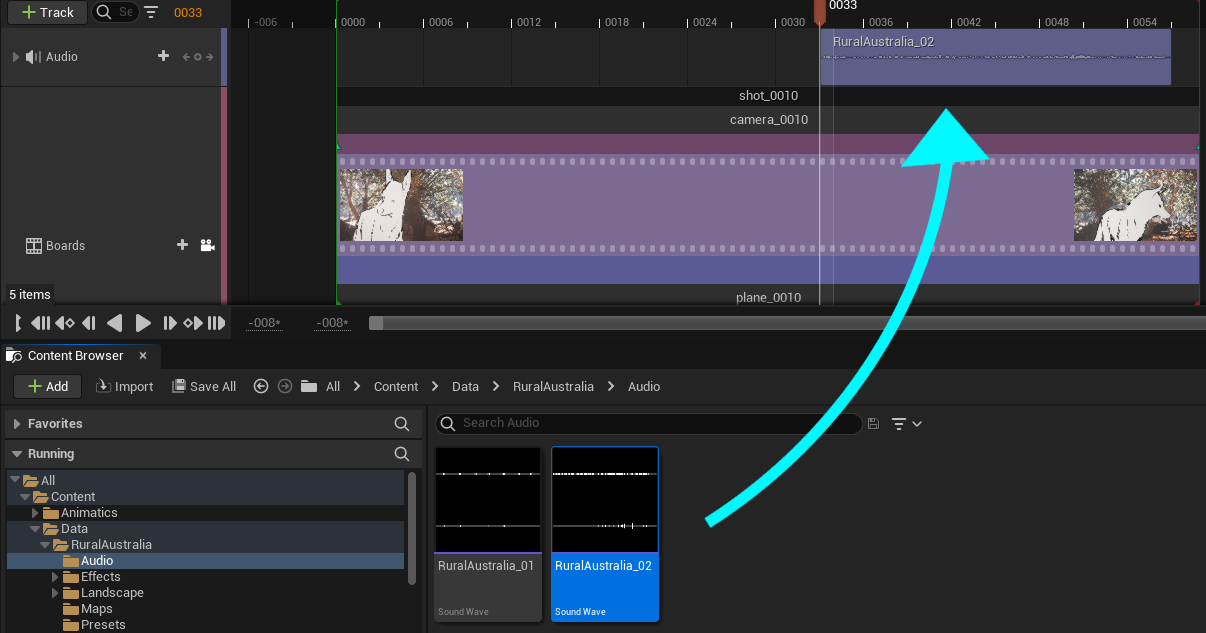This screenshot has height=633, width=1206.
Task: Open the chevron dropdown after Content breadcrumb
Action: pyautogui.click(x=436, y=386)
